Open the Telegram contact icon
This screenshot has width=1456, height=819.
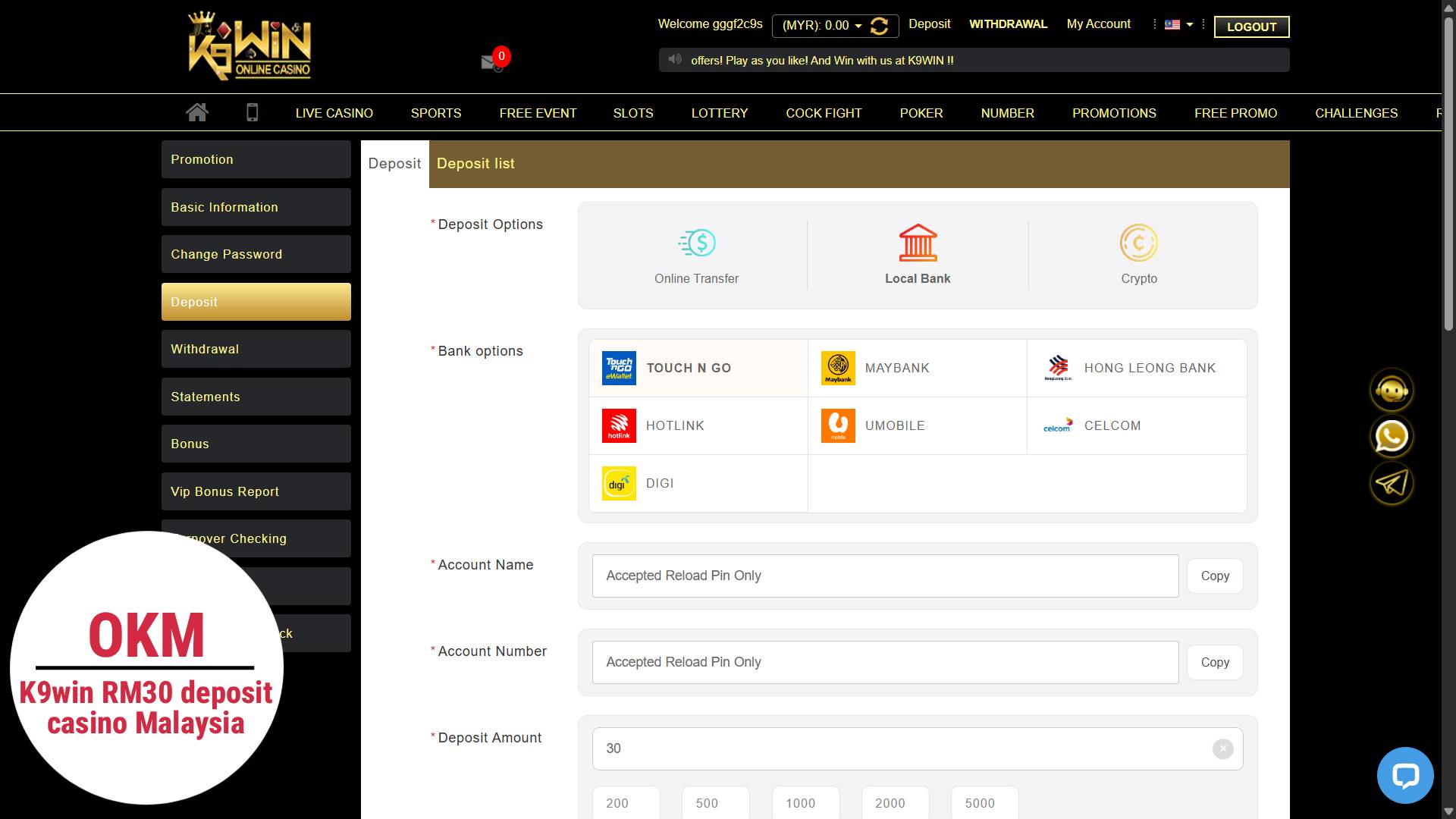(1392, 483)
